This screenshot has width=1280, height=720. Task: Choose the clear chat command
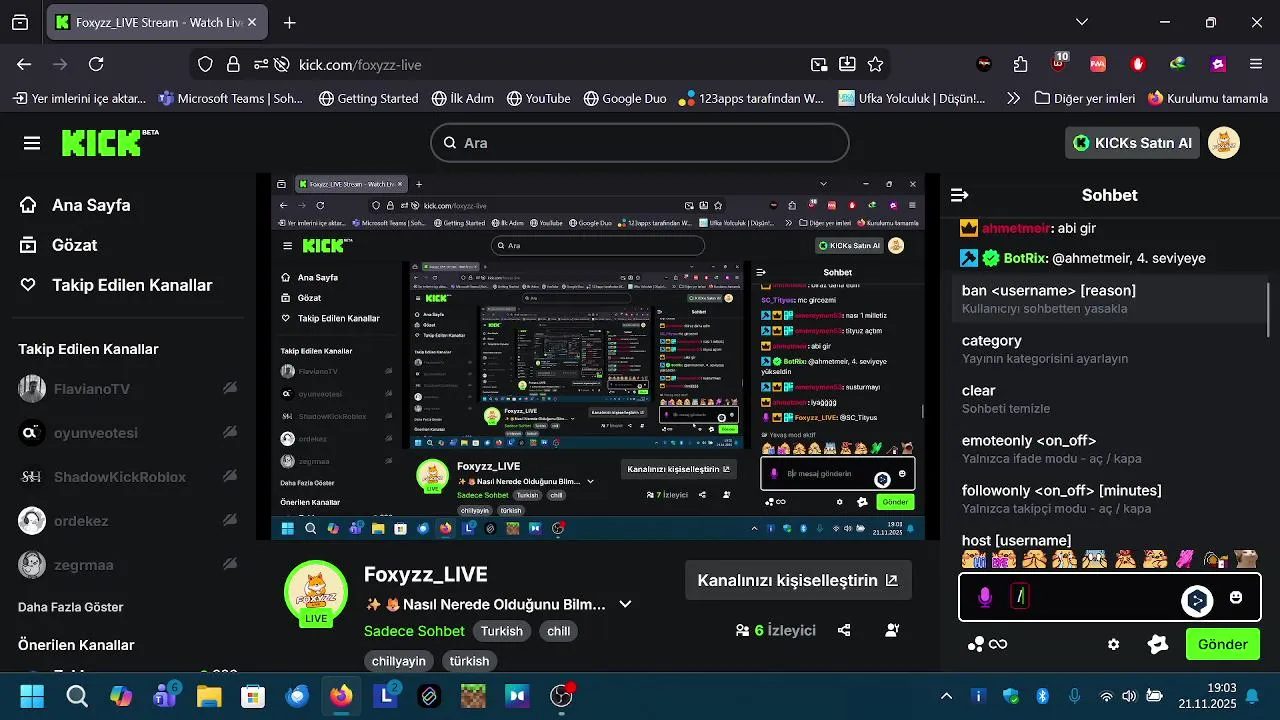1110,399
